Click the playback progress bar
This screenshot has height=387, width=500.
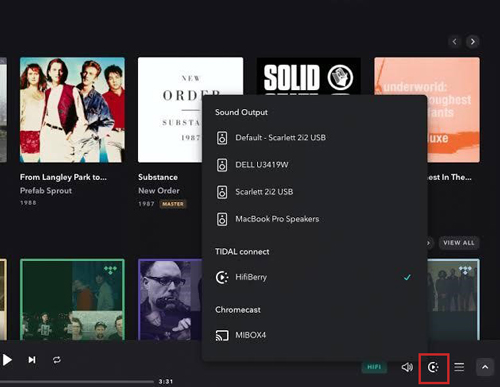coord(77,382)
